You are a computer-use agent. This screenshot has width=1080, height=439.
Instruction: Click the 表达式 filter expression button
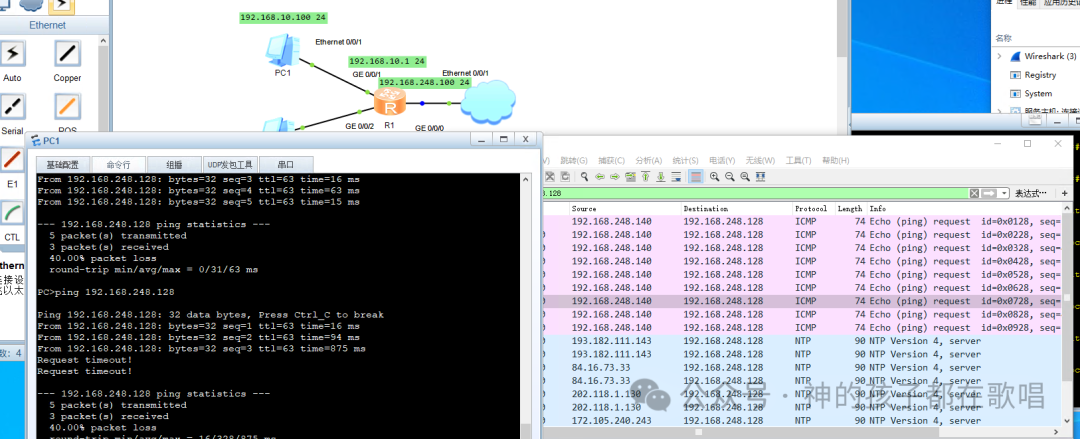coord(1030,194)
